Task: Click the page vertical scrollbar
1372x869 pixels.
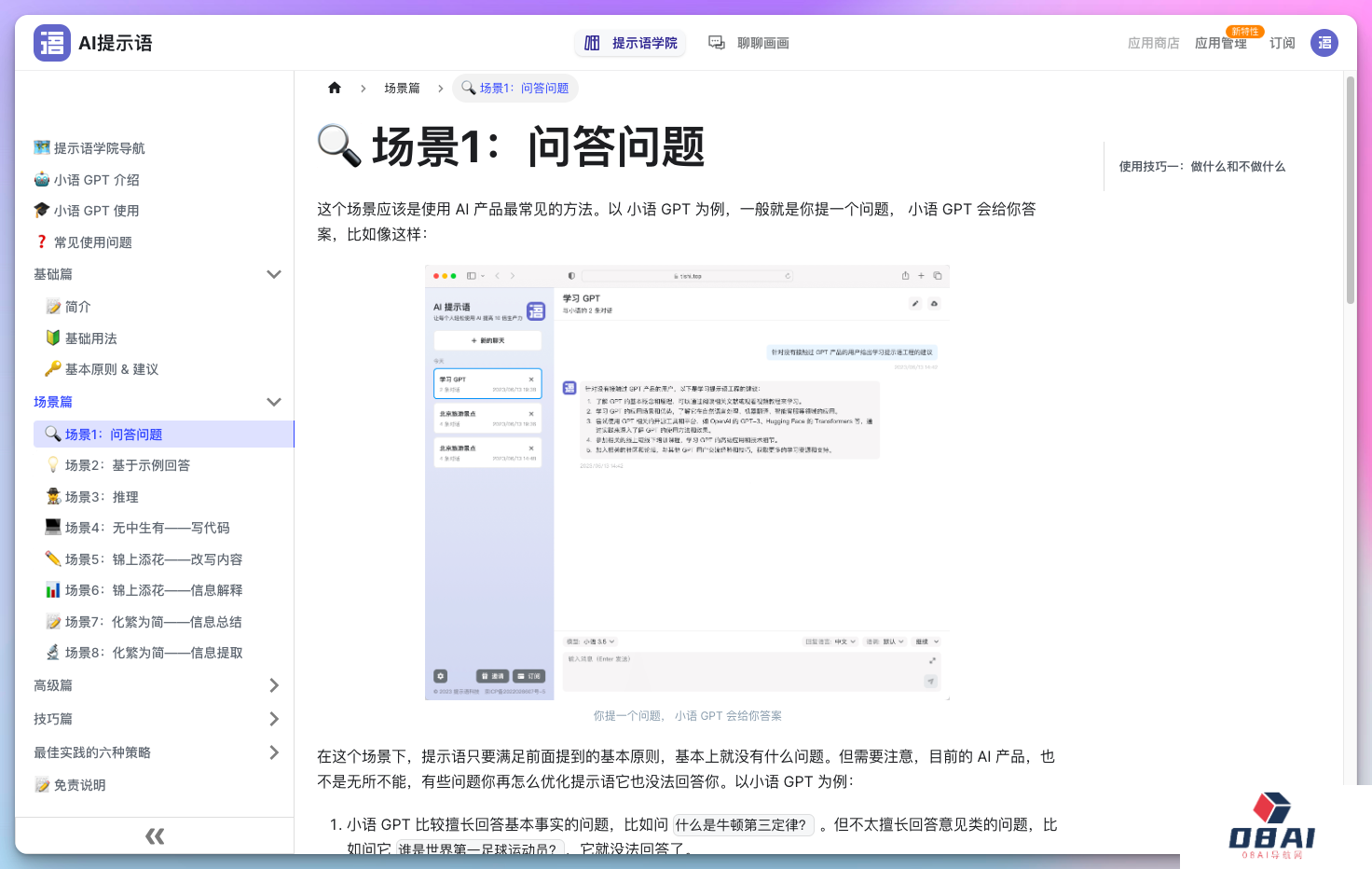Action: pos(1350,190)
